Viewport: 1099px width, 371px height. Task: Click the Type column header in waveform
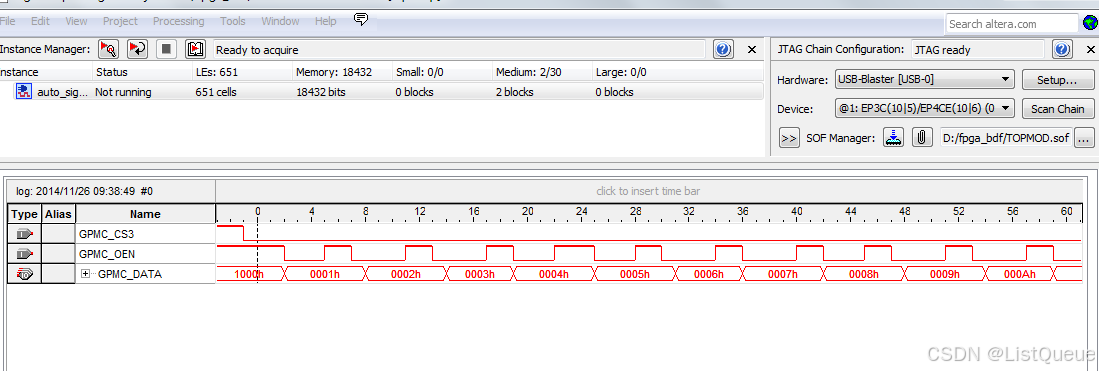tap(25, 214)
